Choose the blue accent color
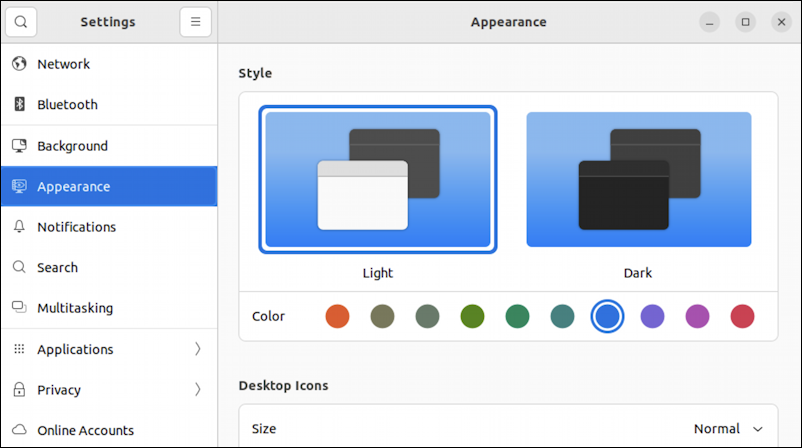 (607, 316)
